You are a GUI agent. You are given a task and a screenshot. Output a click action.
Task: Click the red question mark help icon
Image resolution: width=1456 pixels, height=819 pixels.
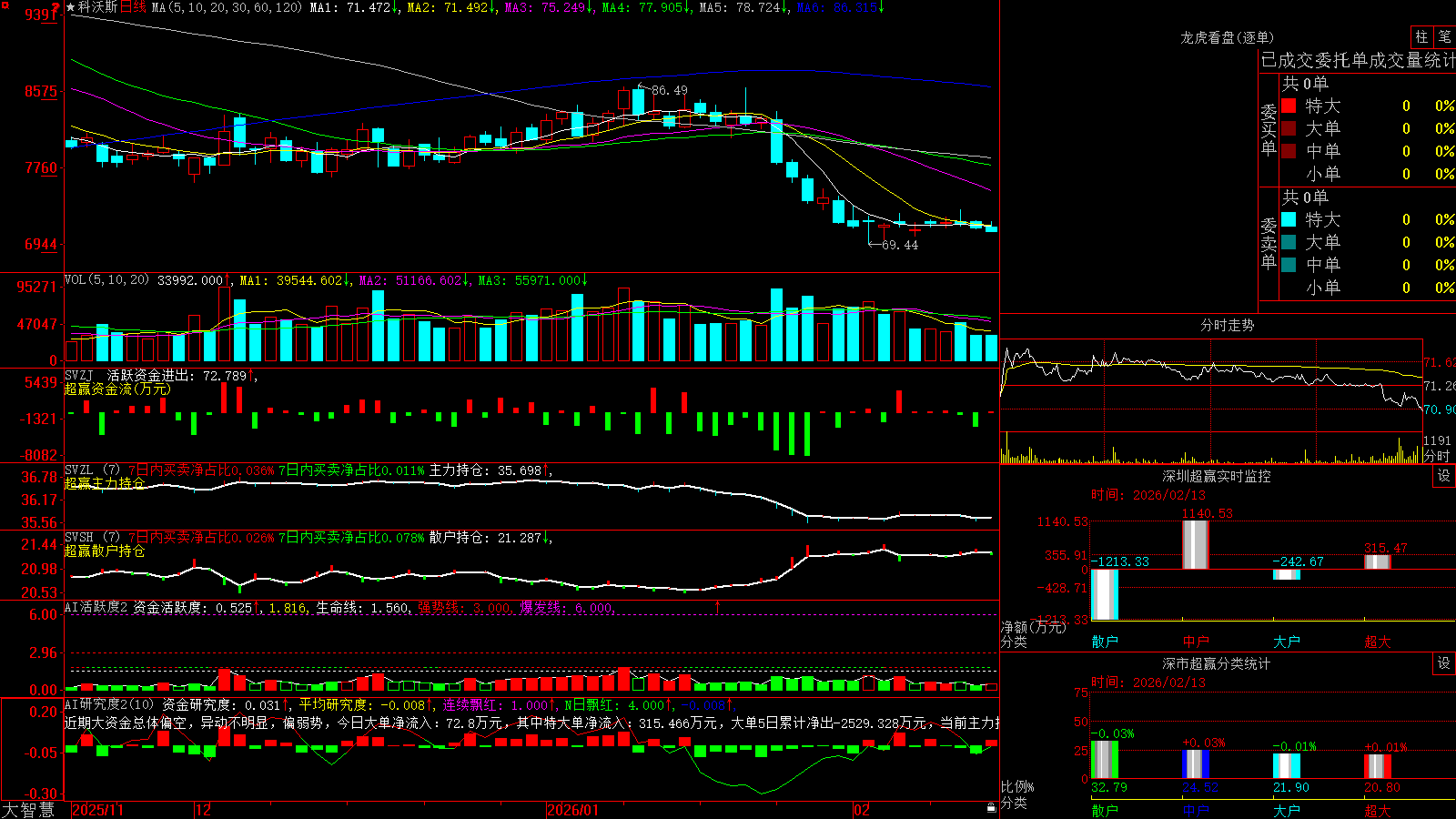point(56,7)
